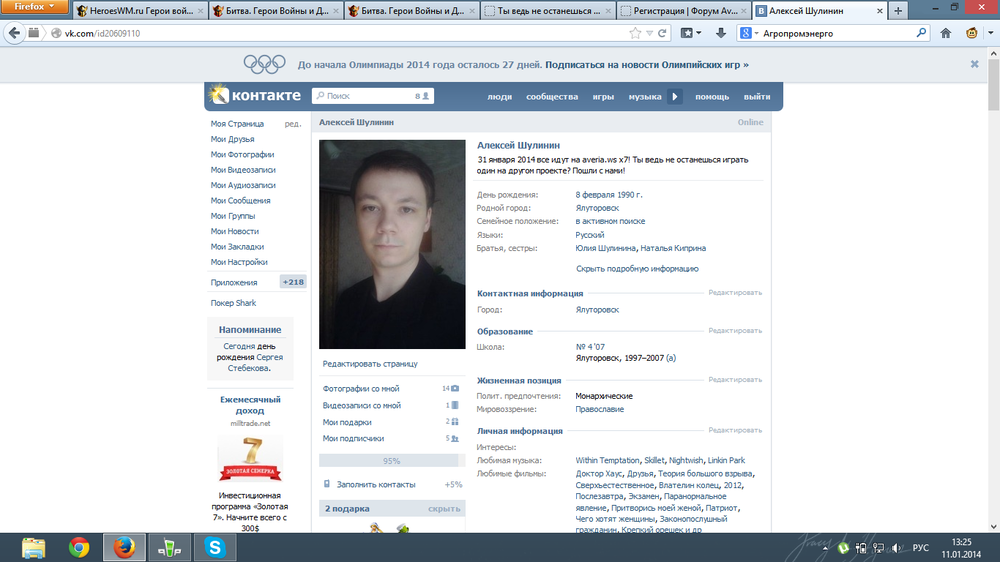Click the Редактировать страницу link
Screen dimensions: 1000x562
click(x=370, y=364)
